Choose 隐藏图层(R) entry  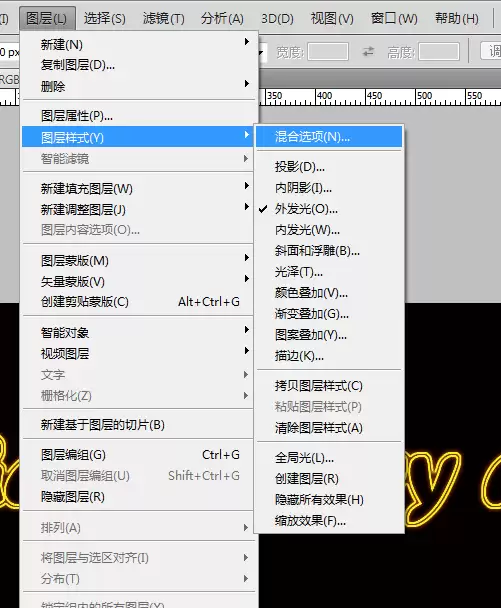138,497
